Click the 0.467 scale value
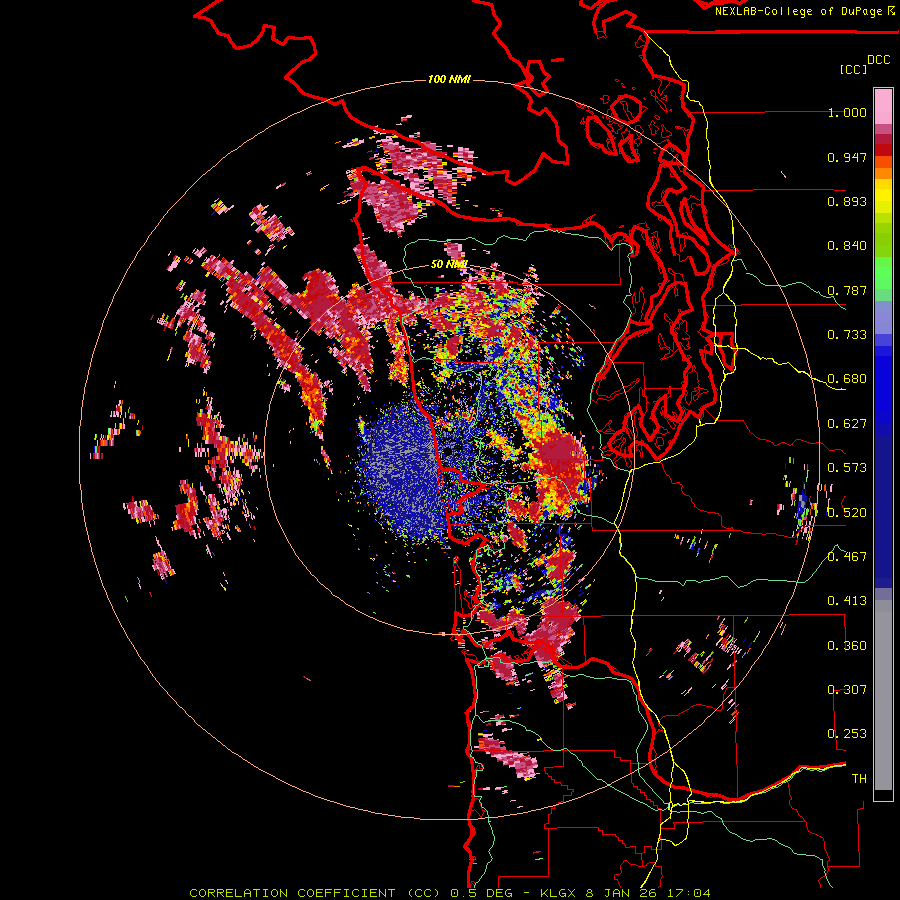Screen dimensions: 900x900 coord(847,557)
